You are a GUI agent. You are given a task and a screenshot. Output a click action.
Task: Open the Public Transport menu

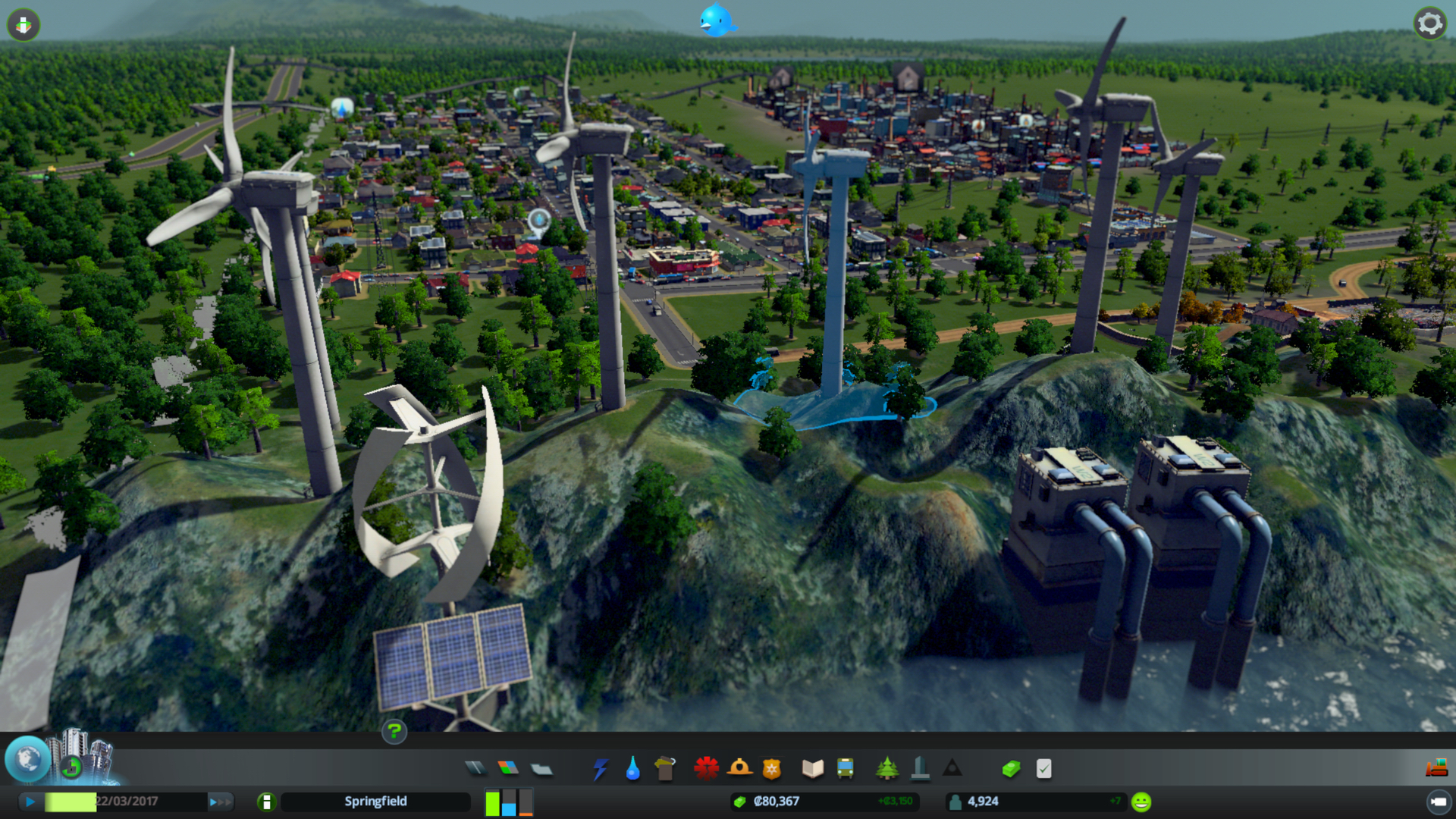(x=845, y=769)
